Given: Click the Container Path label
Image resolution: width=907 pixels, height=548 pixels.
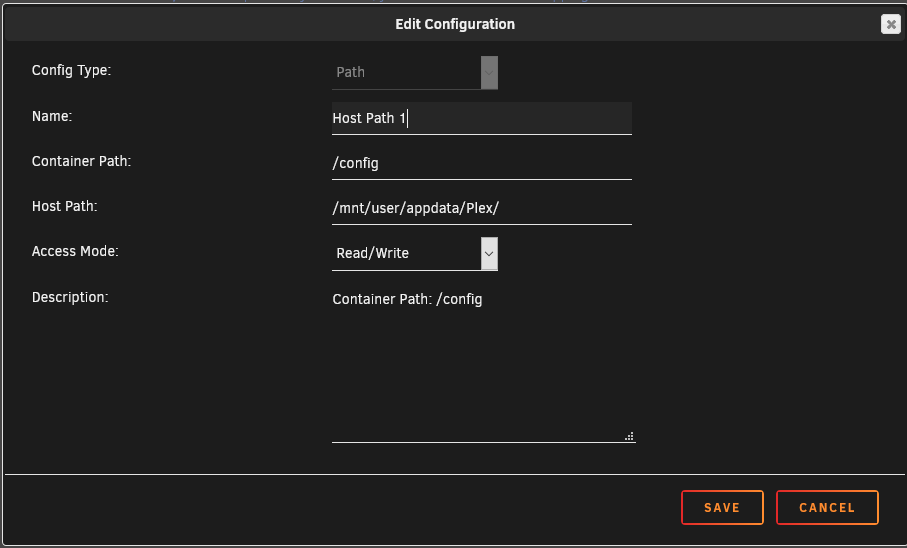Looking at the screenshot, I should 82,161.
